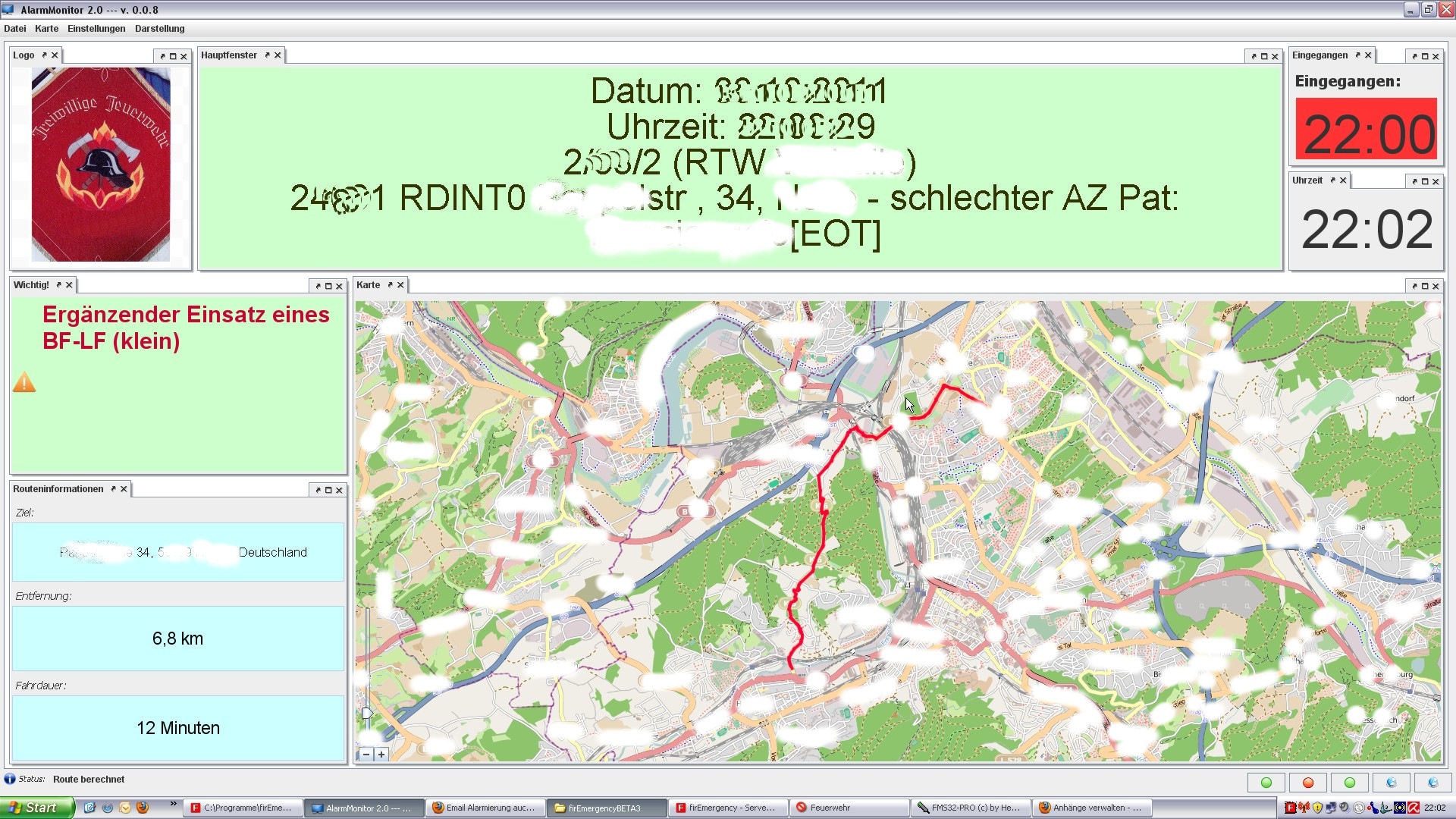Expand quick launch overflow chevron
Viewport: 1456px width, 819px height.
click(173, 804)
